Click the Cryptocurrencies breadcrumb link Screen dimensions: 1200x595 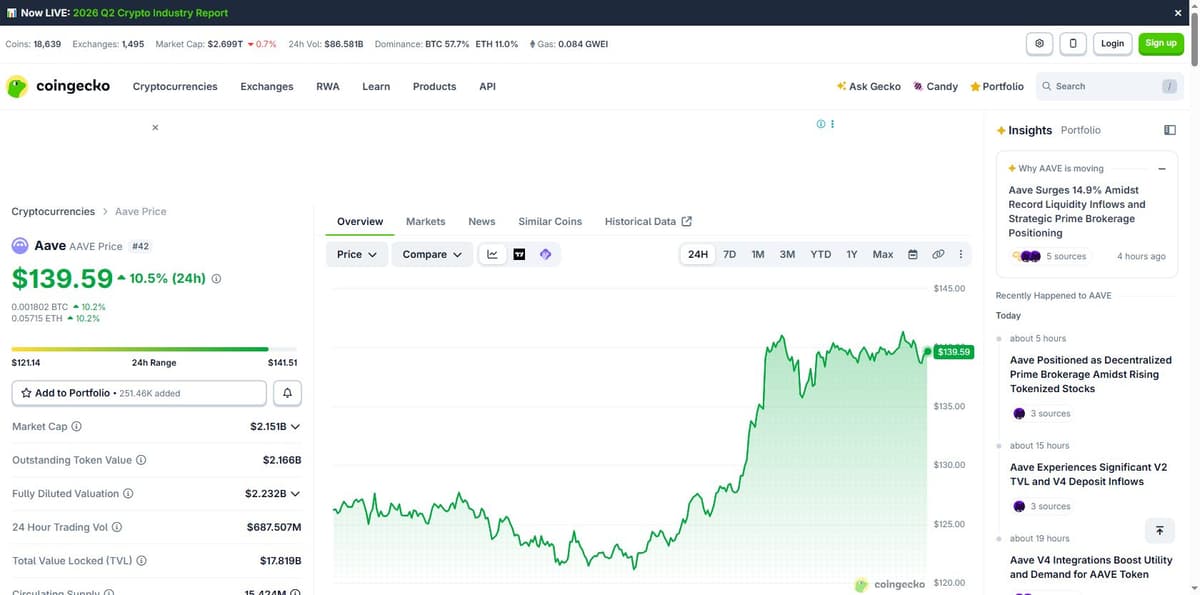[x=53, y=212]
